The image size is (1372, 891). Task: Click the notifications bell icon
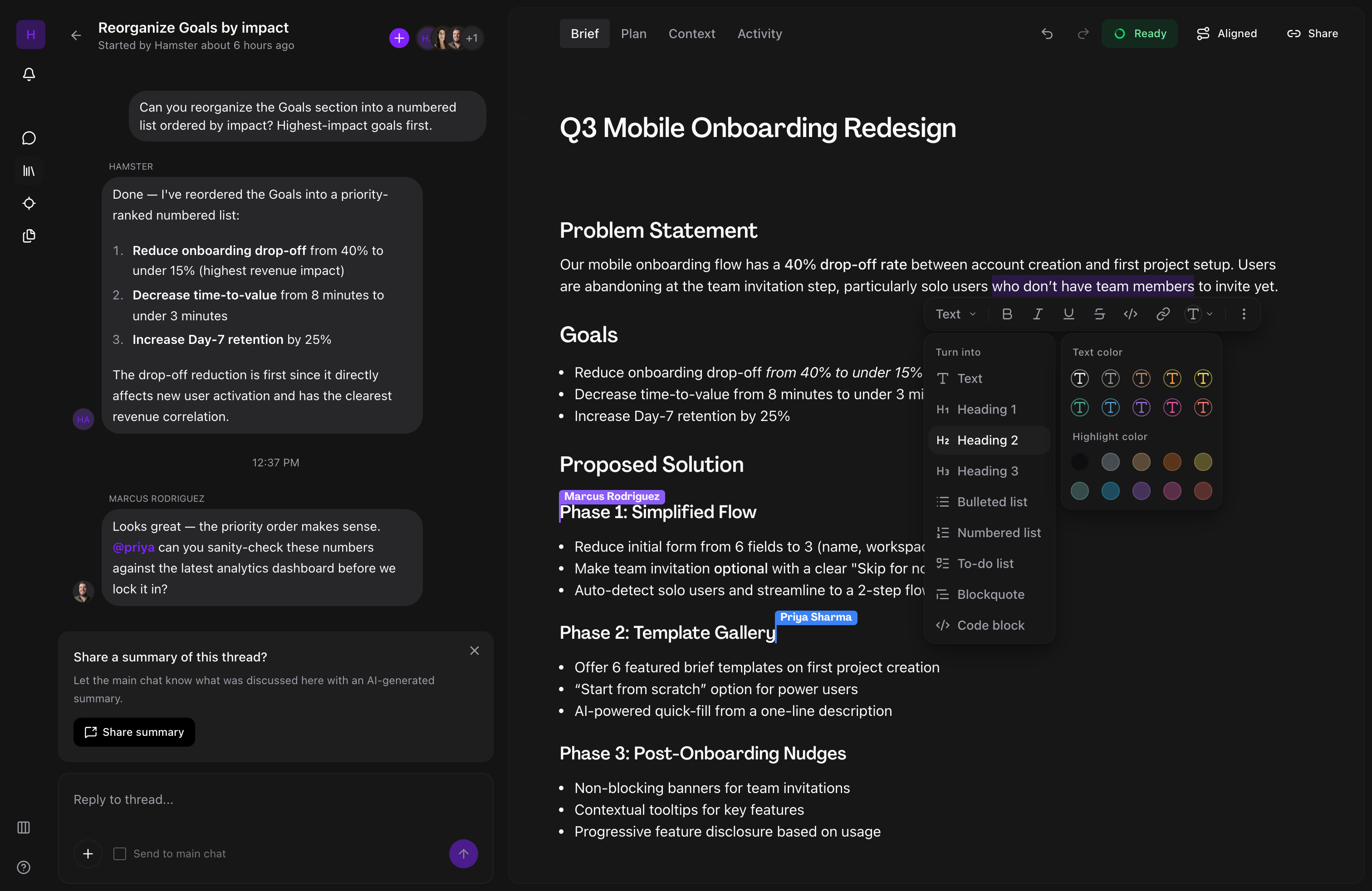coord(29,74)
